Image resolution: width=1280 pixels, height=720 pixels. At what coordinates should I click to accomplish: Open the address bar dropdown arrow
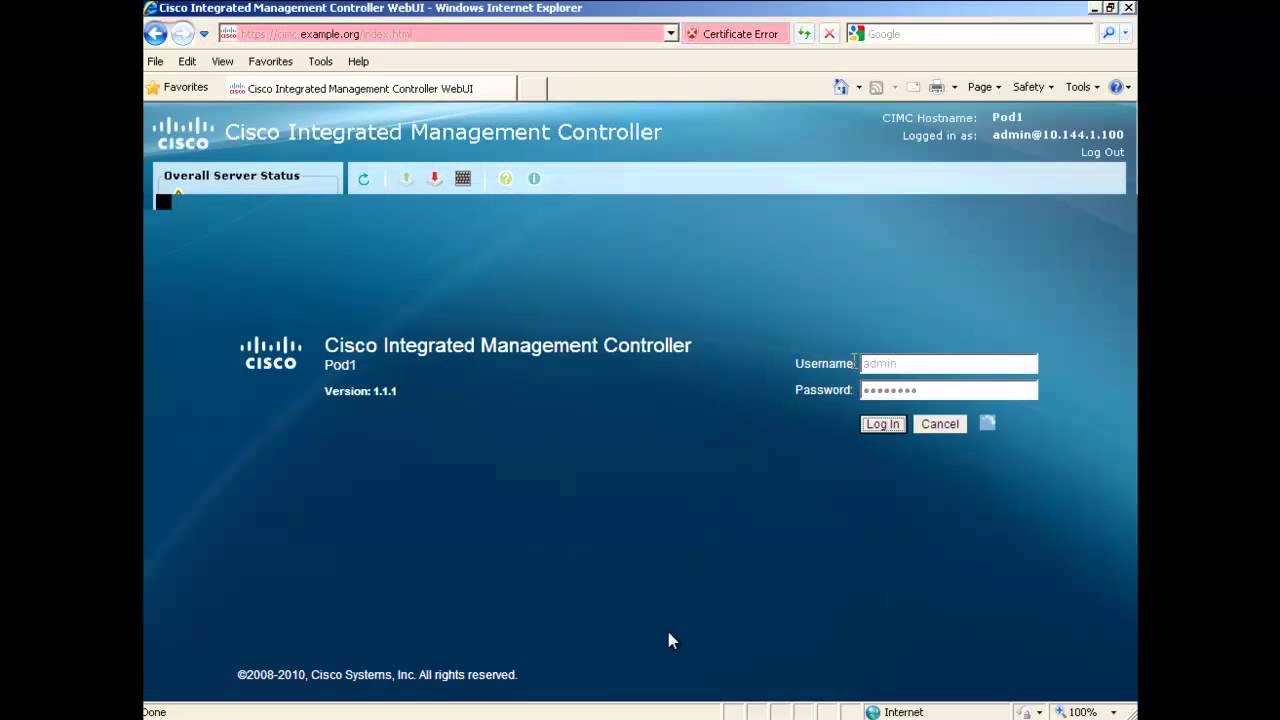(x=671, y=34)
